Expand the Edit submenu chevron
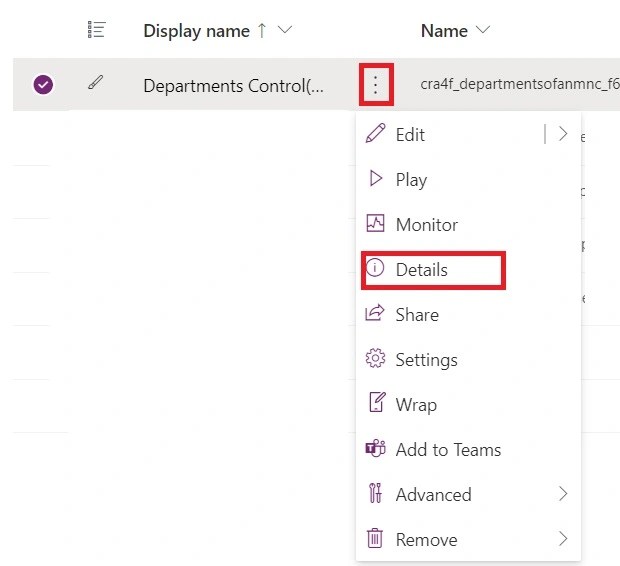 [x=562, y=134]
